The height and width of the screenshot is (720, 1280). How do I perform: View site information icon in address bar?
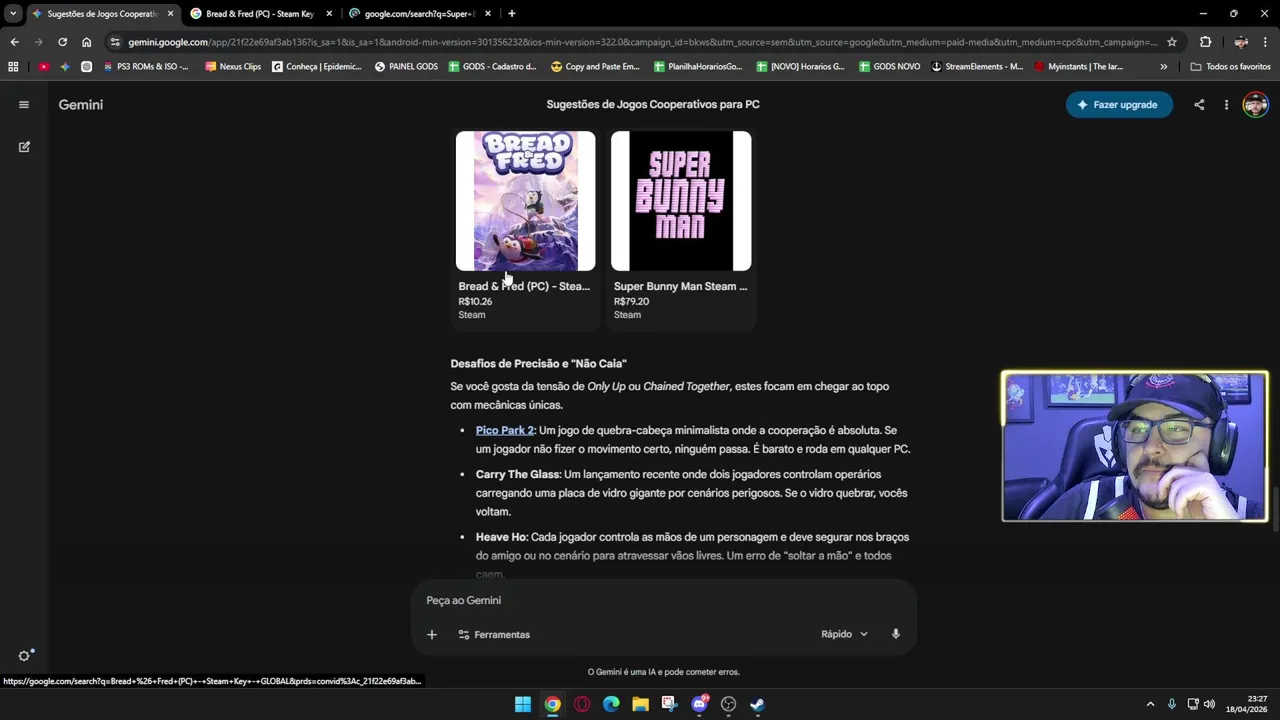[115, 42]
